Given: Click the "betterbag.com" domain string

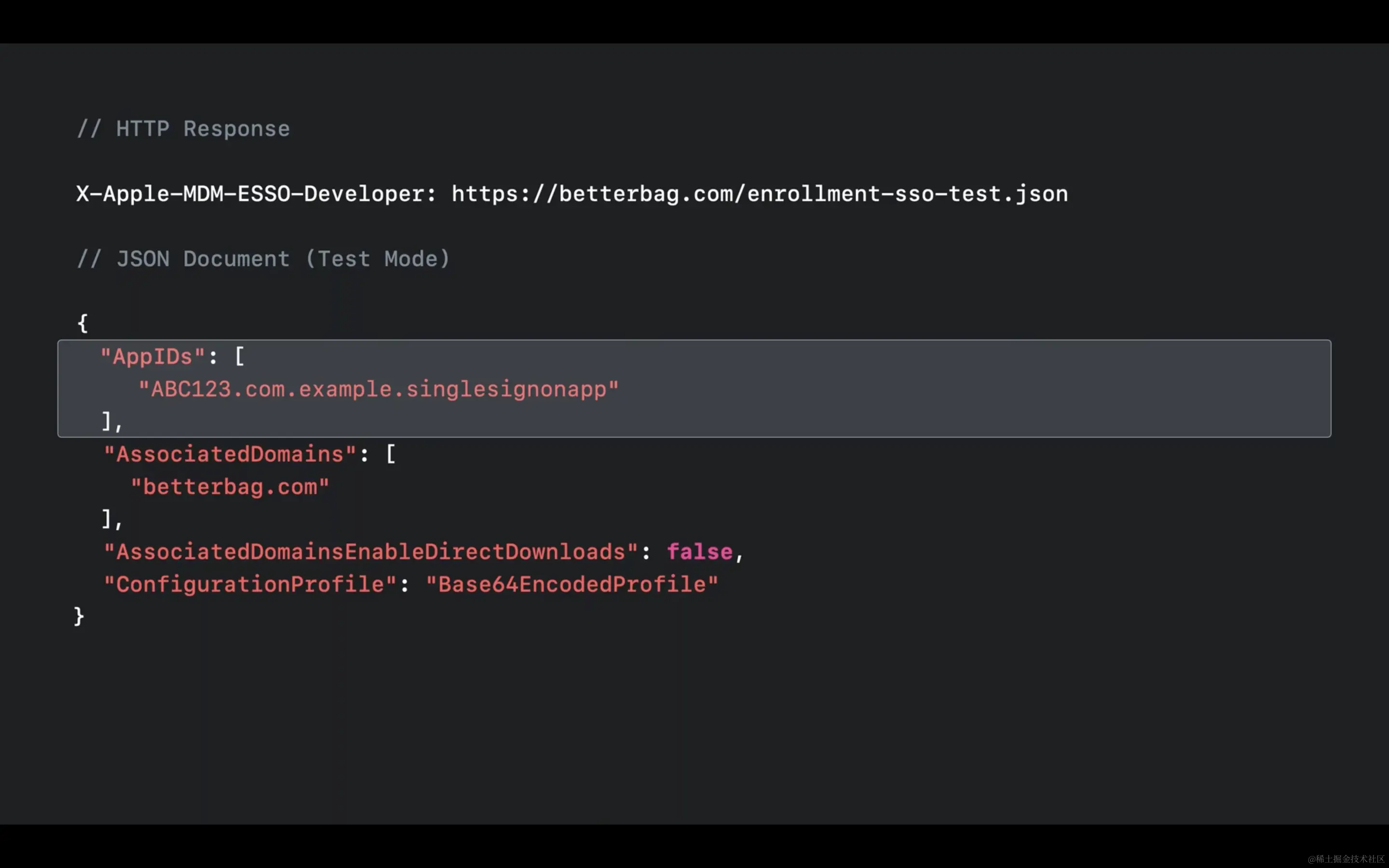Looking at the screenshot, I should (230, 487).
